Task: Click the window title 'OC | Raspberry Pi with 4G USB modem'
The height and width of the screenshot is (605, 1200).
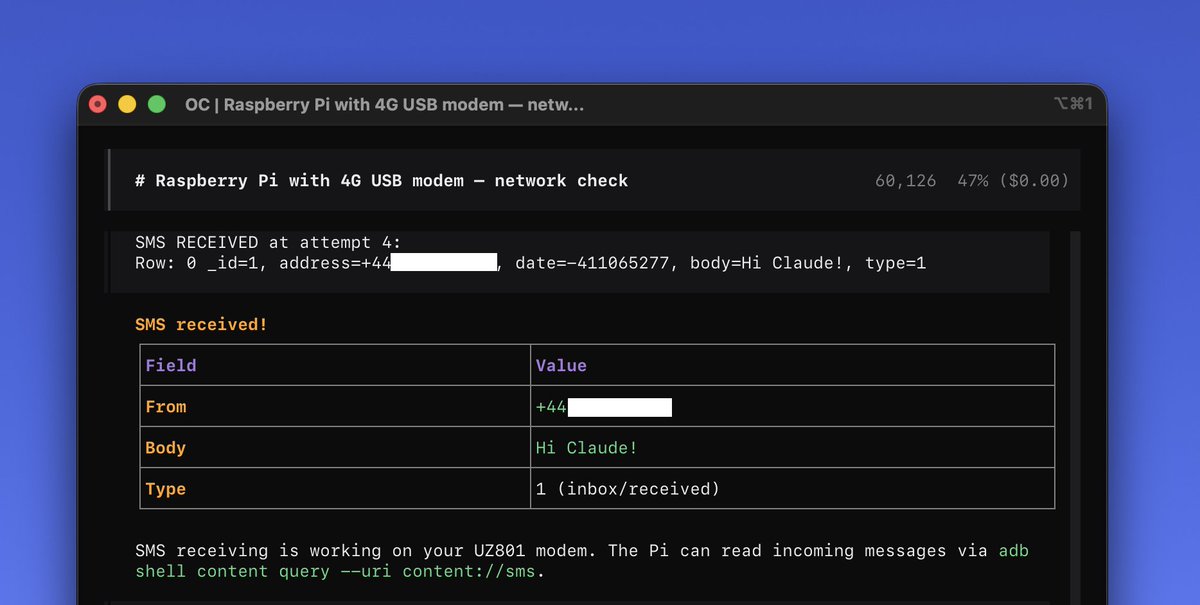Action: pyautogui.click(x=384, y=104)
